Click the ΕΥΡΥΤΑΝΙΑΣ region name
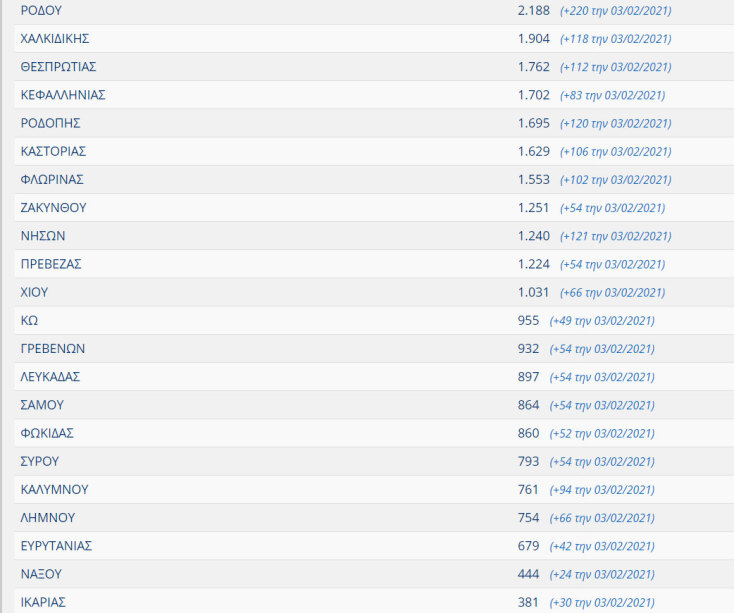Image resolution: width=734 pixels, height=613 pixels. click(x=56, y=546)
